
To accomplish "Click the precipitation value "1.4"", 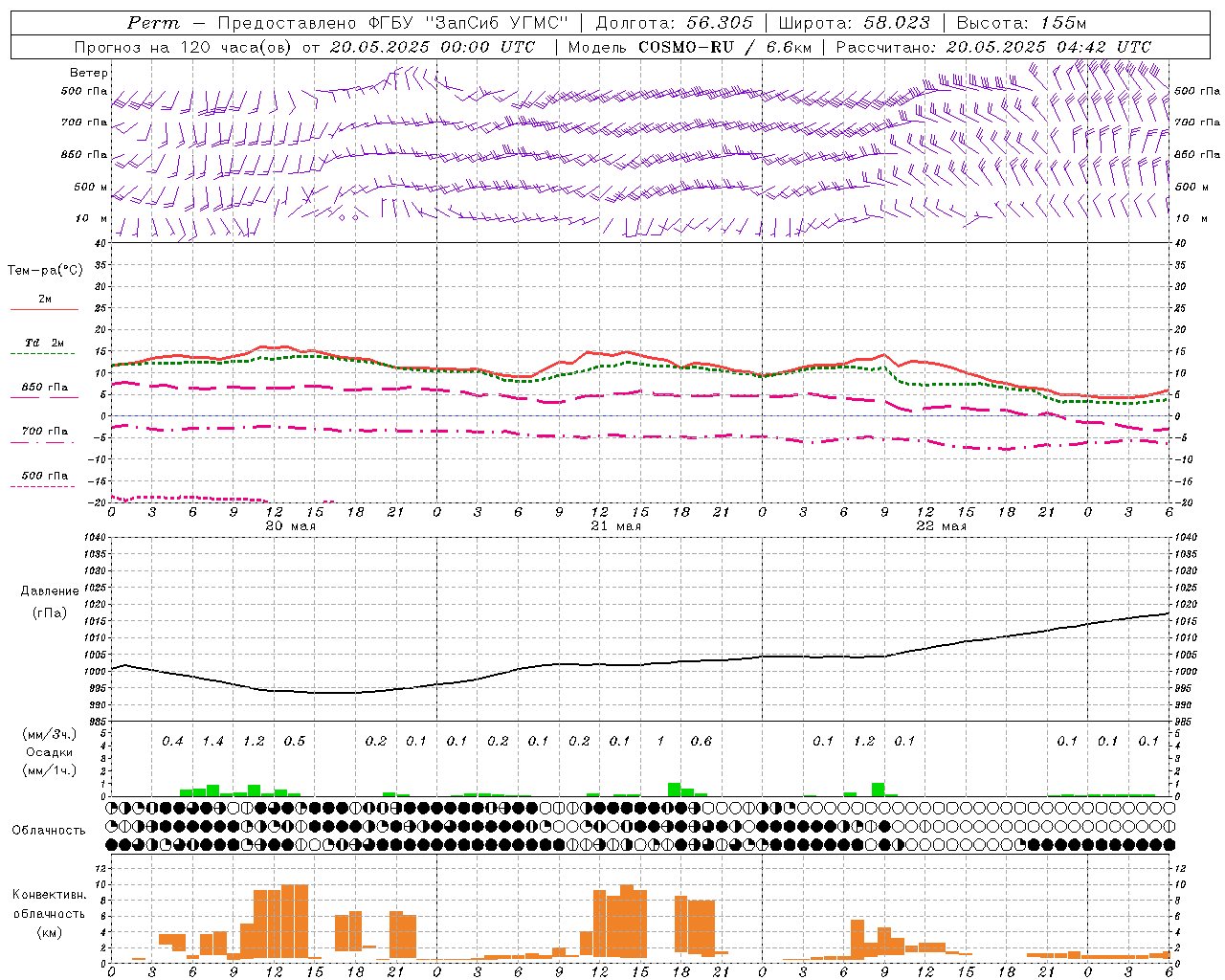I will click(x=212, y=741).
